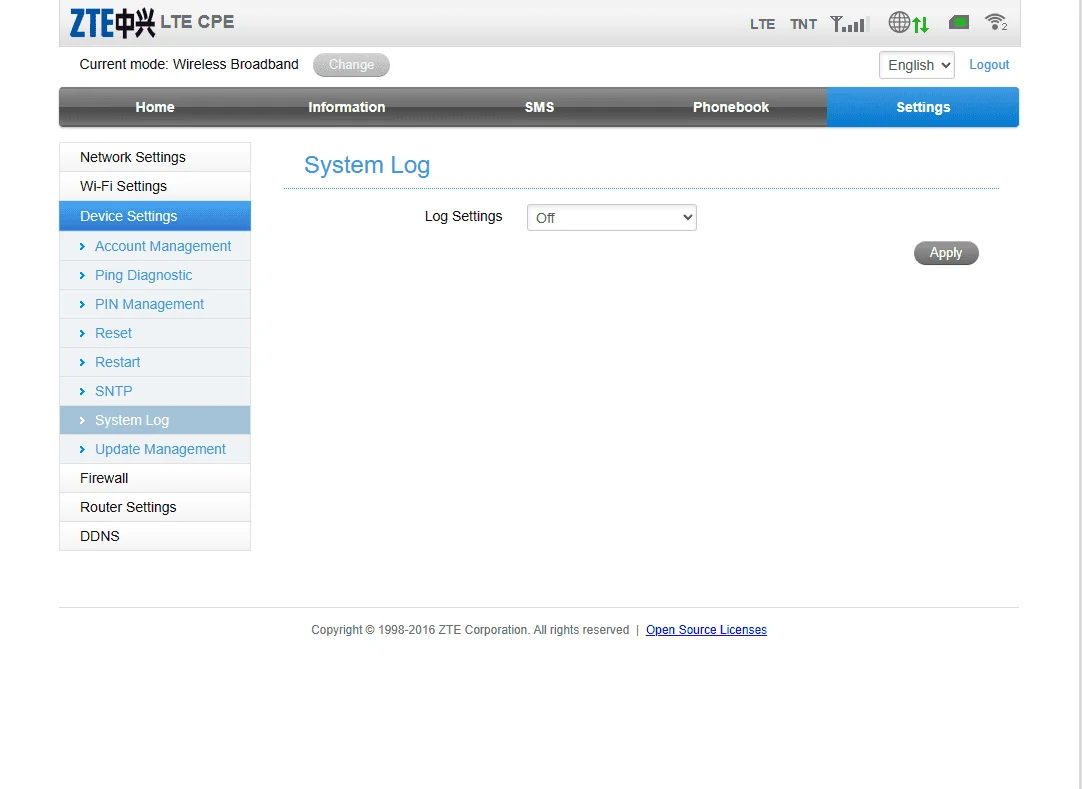Open the SNTP submenu item
1082x789 pixels.
coord(155,391)
